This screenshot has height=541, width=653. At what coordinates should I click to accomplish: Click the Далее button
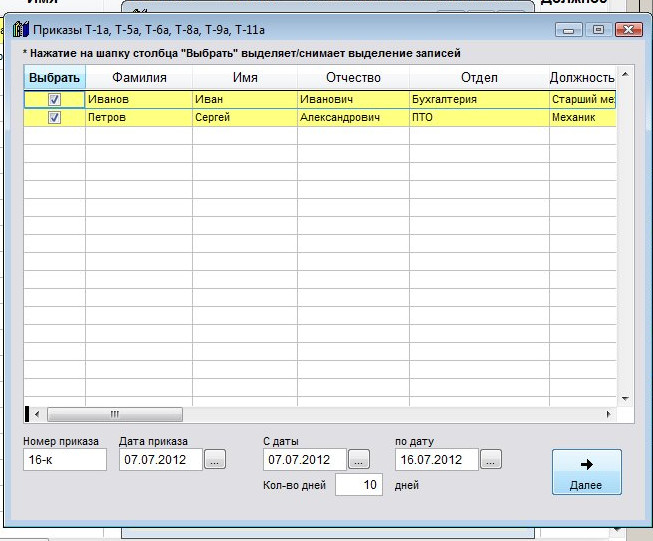click(587, 472)
